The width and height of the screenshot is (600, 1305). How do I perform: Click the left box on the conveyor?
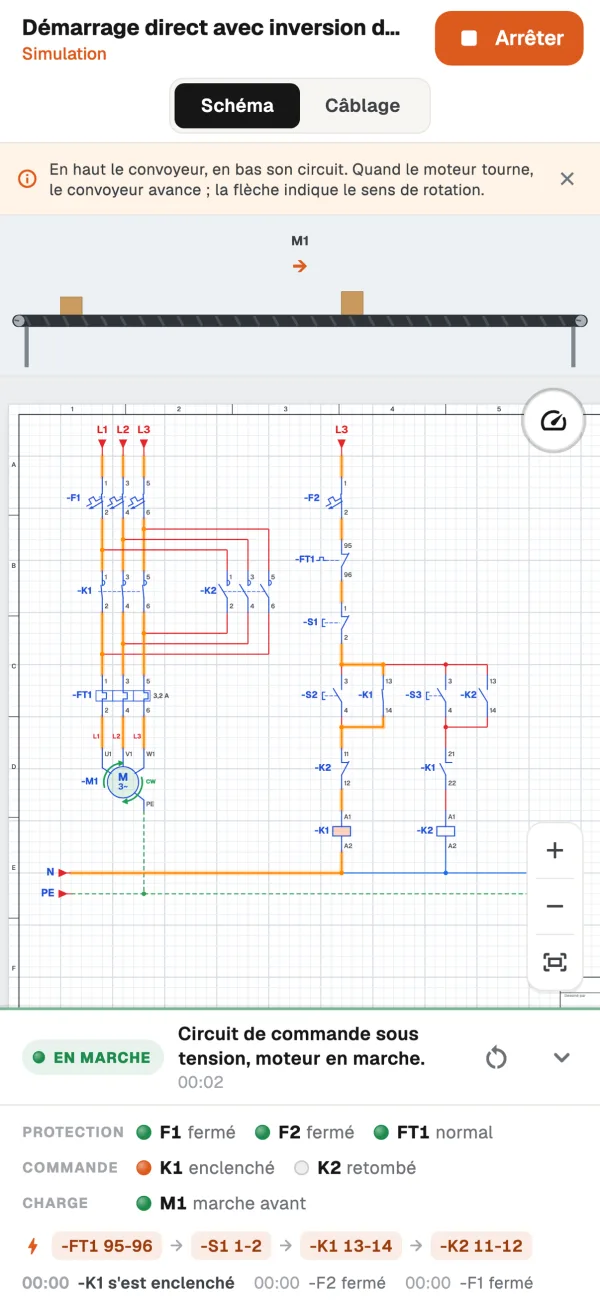point(71,306)
